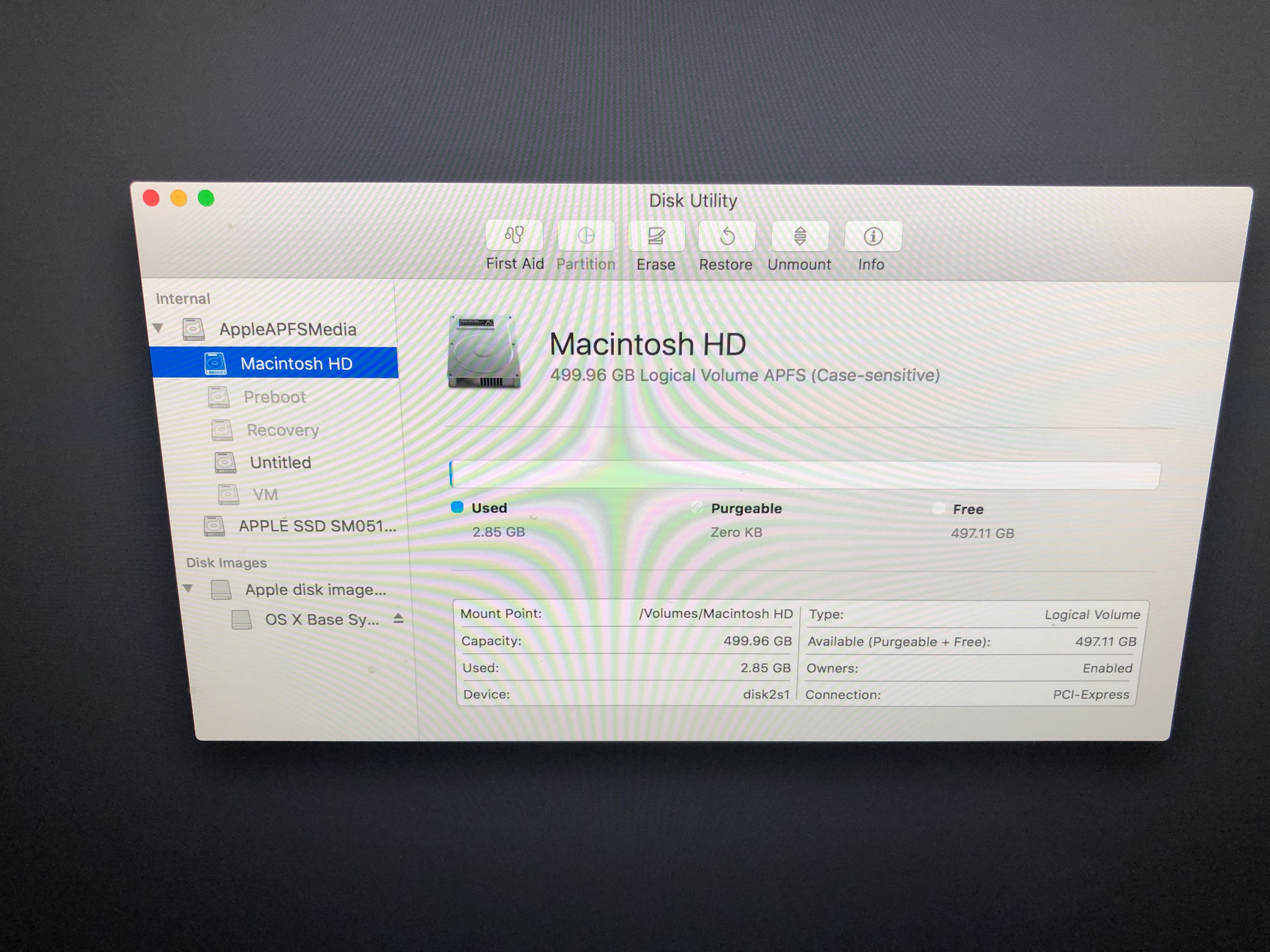Click the Macintosh HD volume title
This screenshot has height=952, width=1270.
coord(648,344)
